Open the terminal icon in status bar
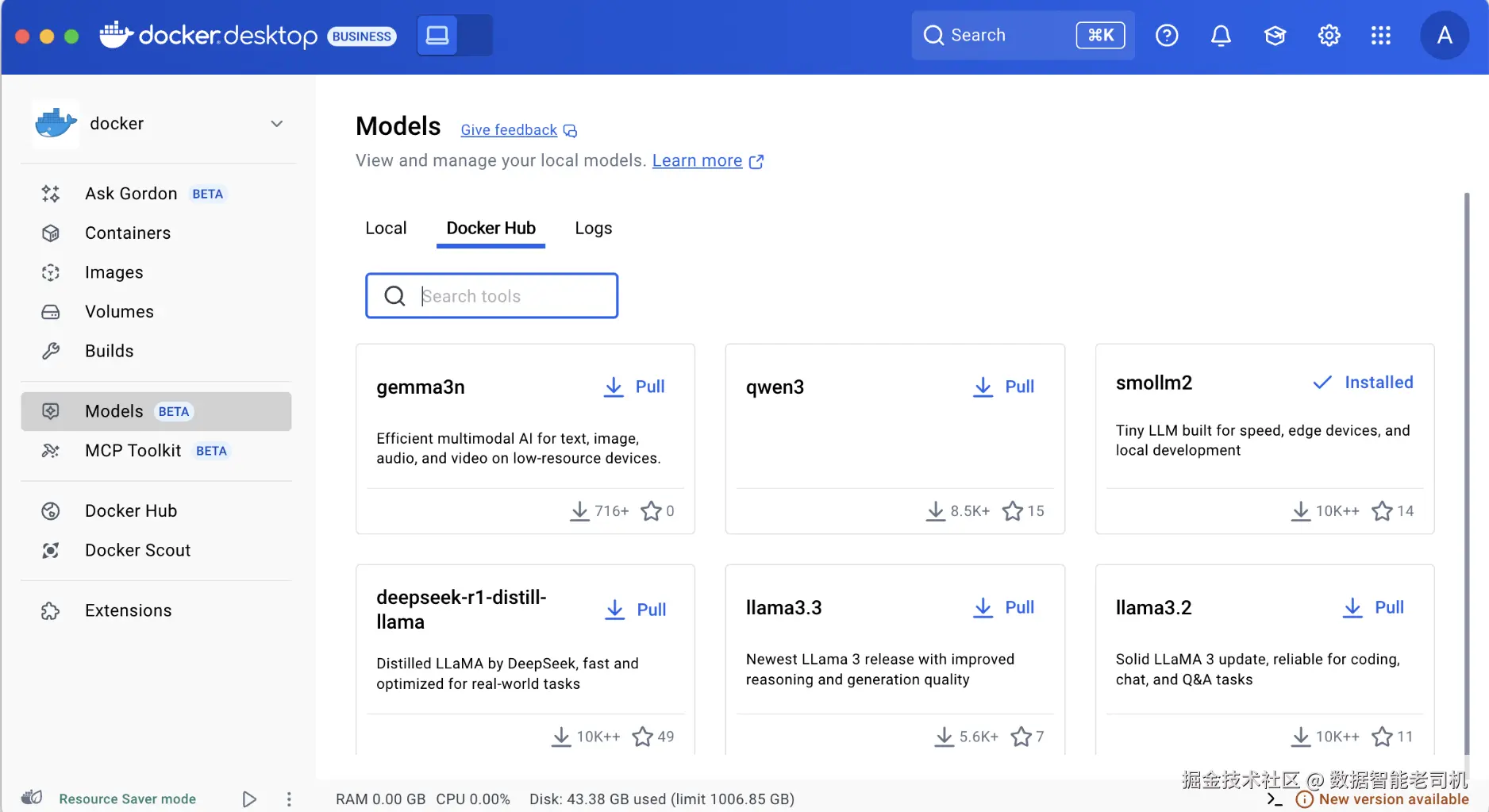 point(1275,799)
